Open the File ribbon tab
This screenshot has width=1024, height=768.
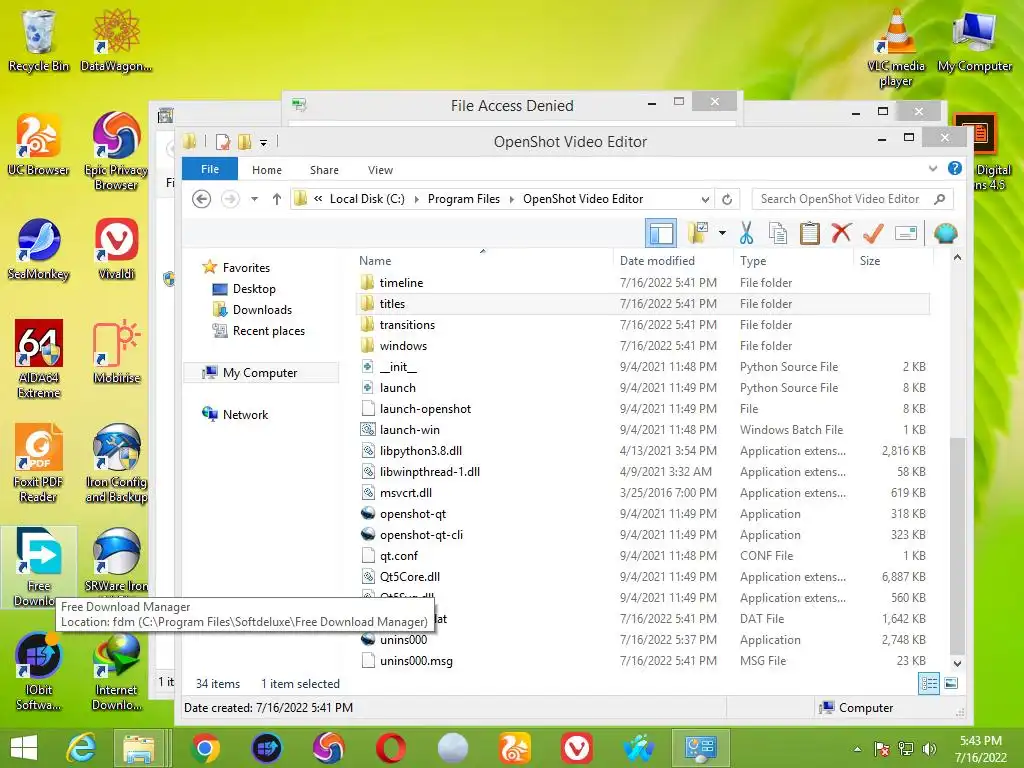(x=210, y=169)
